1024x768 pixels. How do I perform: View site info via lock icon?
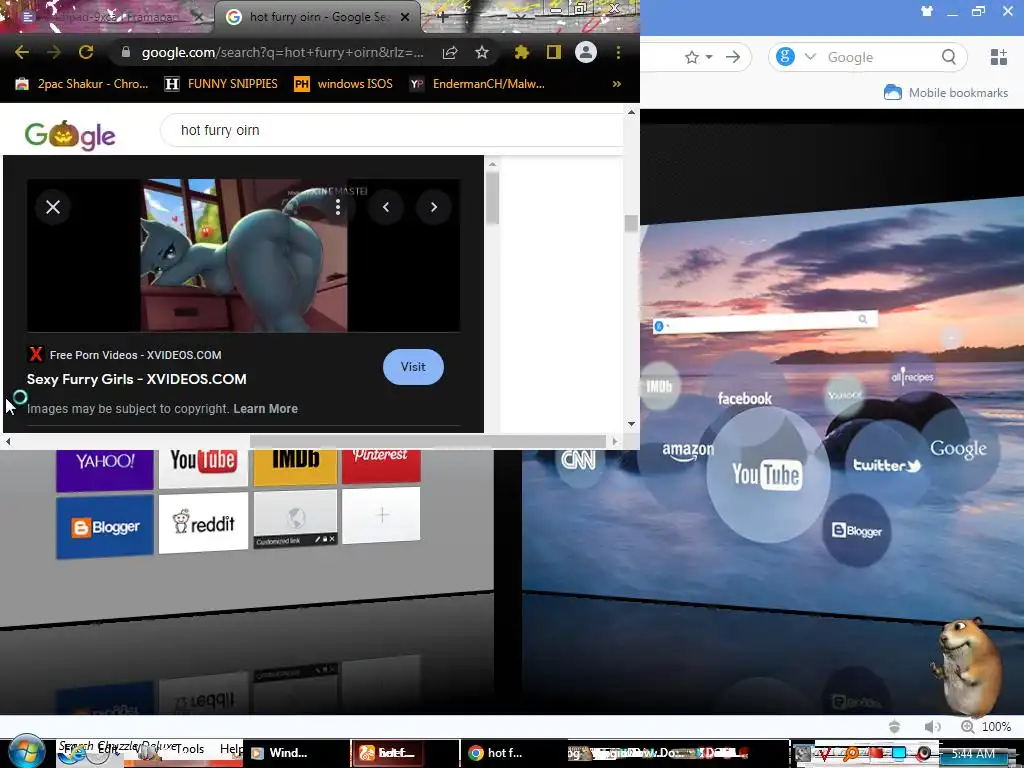pyautogui.click(x=126, y=52)
